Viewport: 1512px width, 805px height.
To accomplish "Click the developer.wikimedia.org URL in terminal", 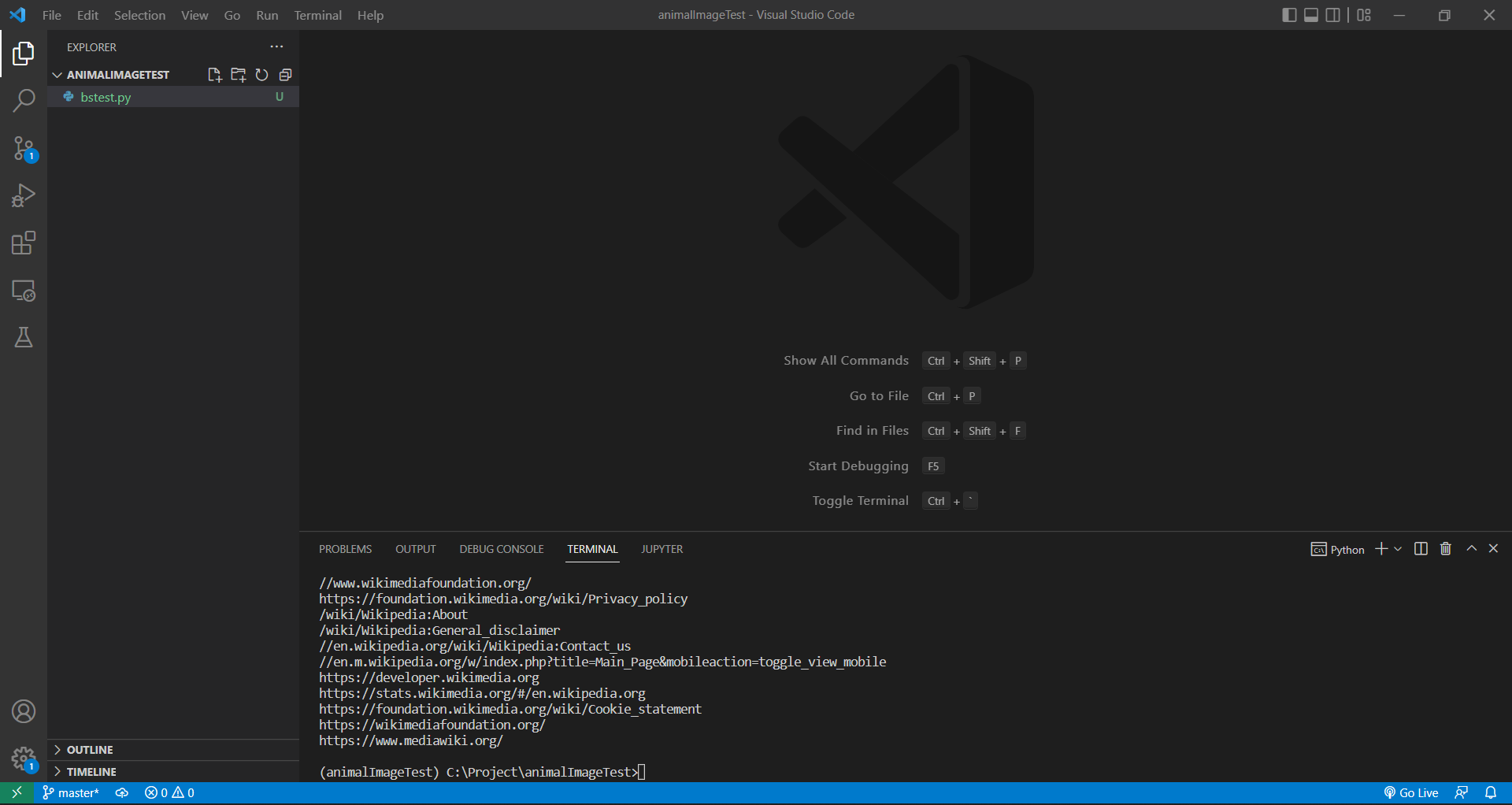I will (429, 677).
